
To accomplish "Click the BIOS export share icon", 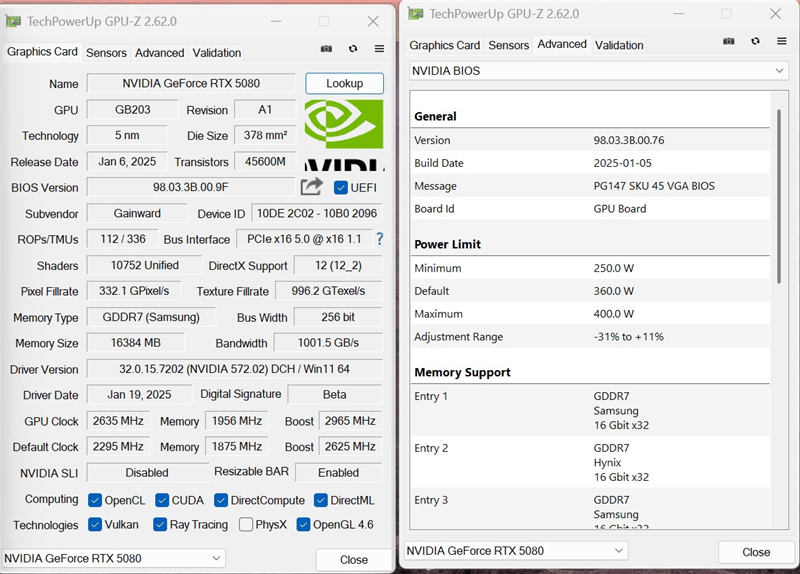I will [x=311, y=187].
